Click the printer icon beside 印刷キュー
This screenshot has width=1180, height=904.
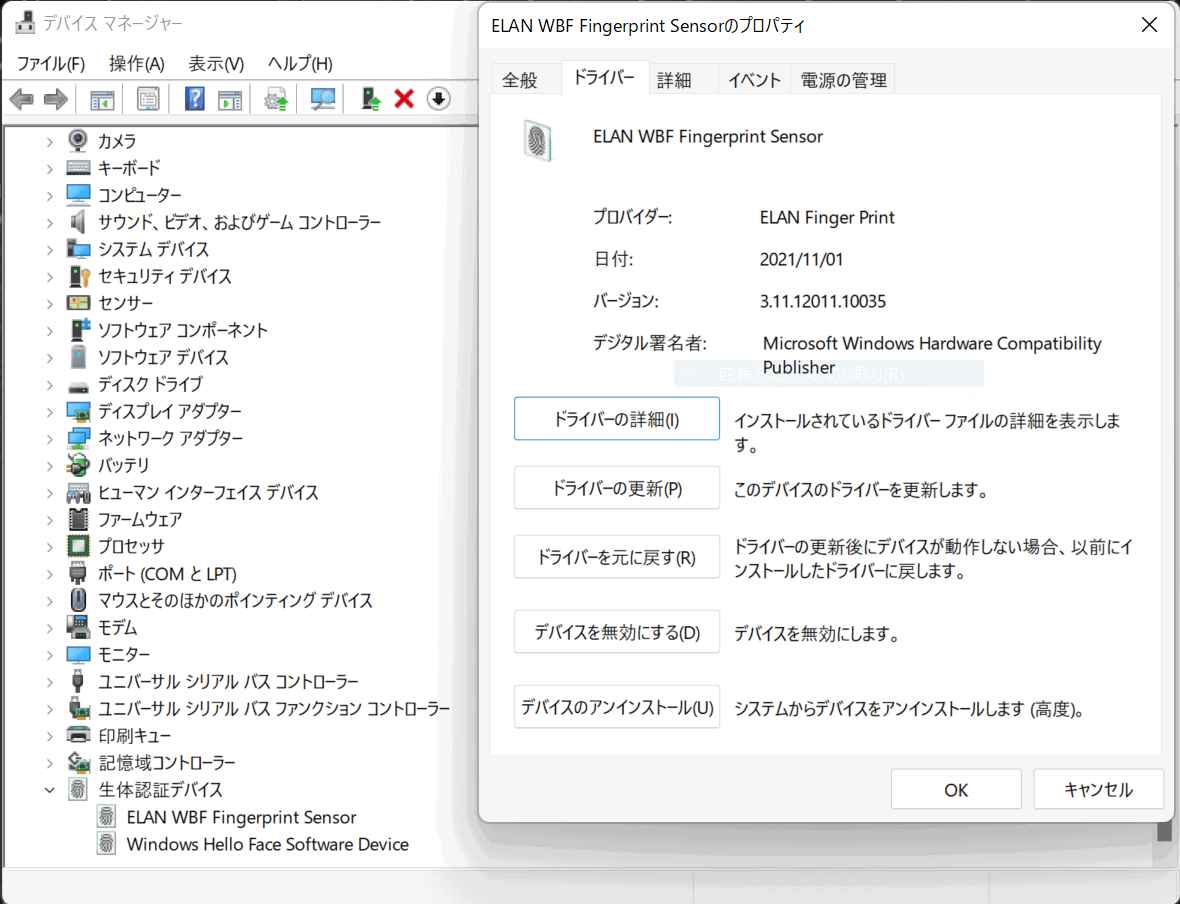pyautogui.click(x=78, y=735)
